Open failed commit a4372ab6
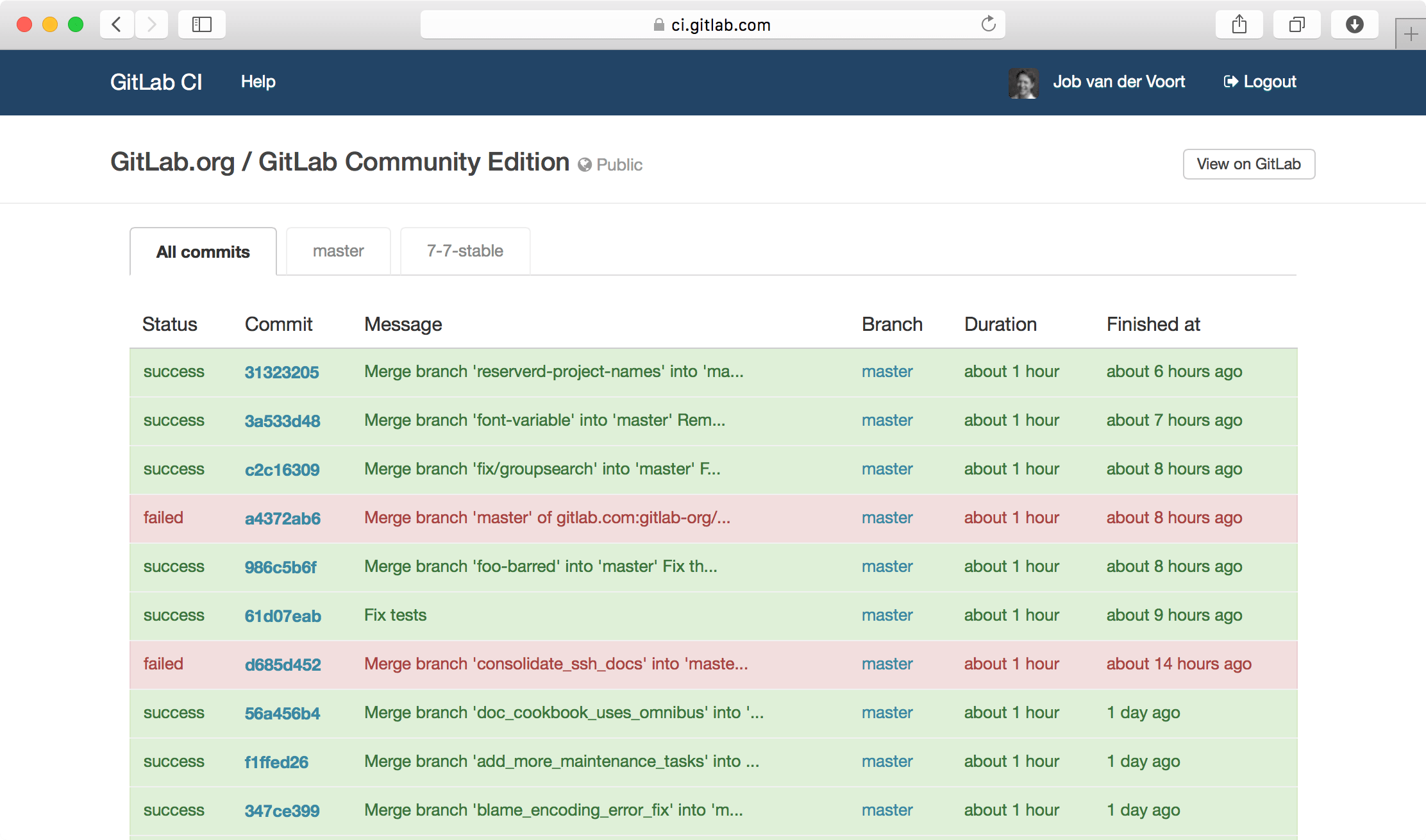The image size is (1426, 840). click(282, 519)
